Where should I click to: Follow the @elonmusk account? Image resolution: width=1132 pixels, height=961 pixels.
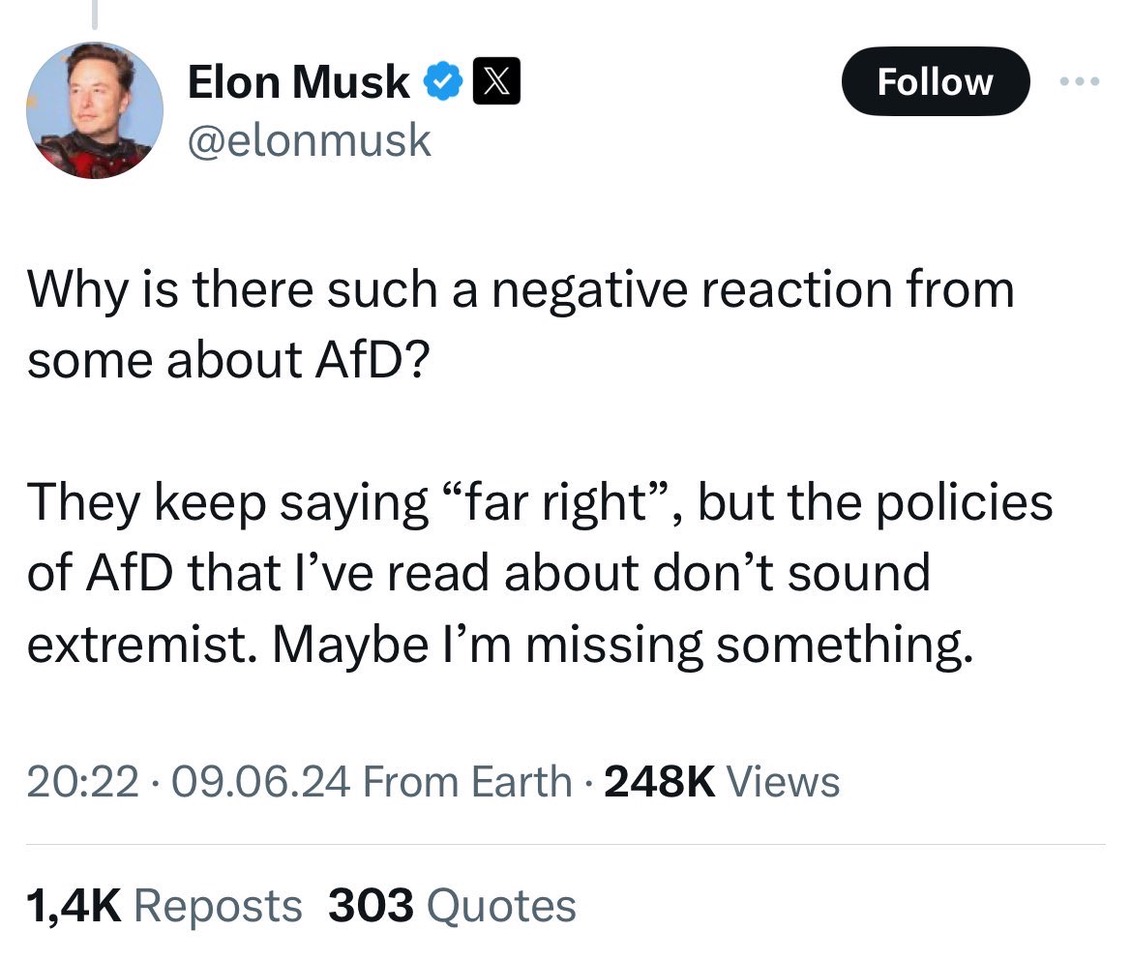pos(935,82)
